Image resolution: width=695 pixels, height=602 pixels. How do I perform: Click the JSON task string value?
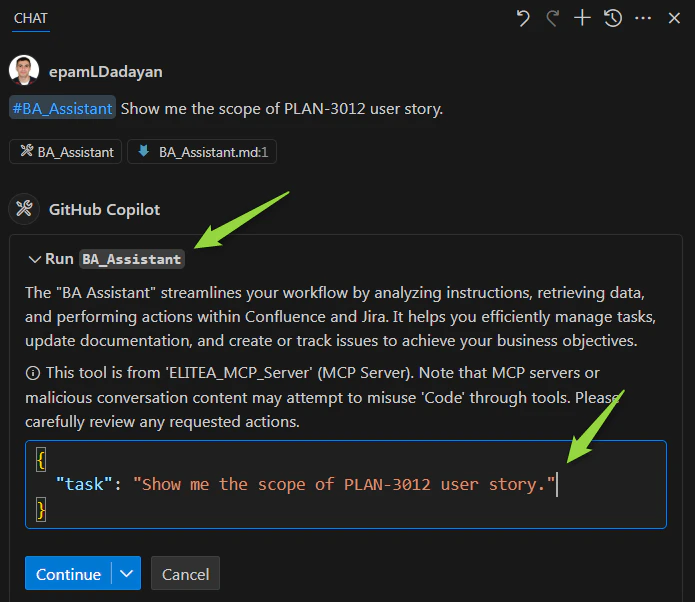[344, 484]
